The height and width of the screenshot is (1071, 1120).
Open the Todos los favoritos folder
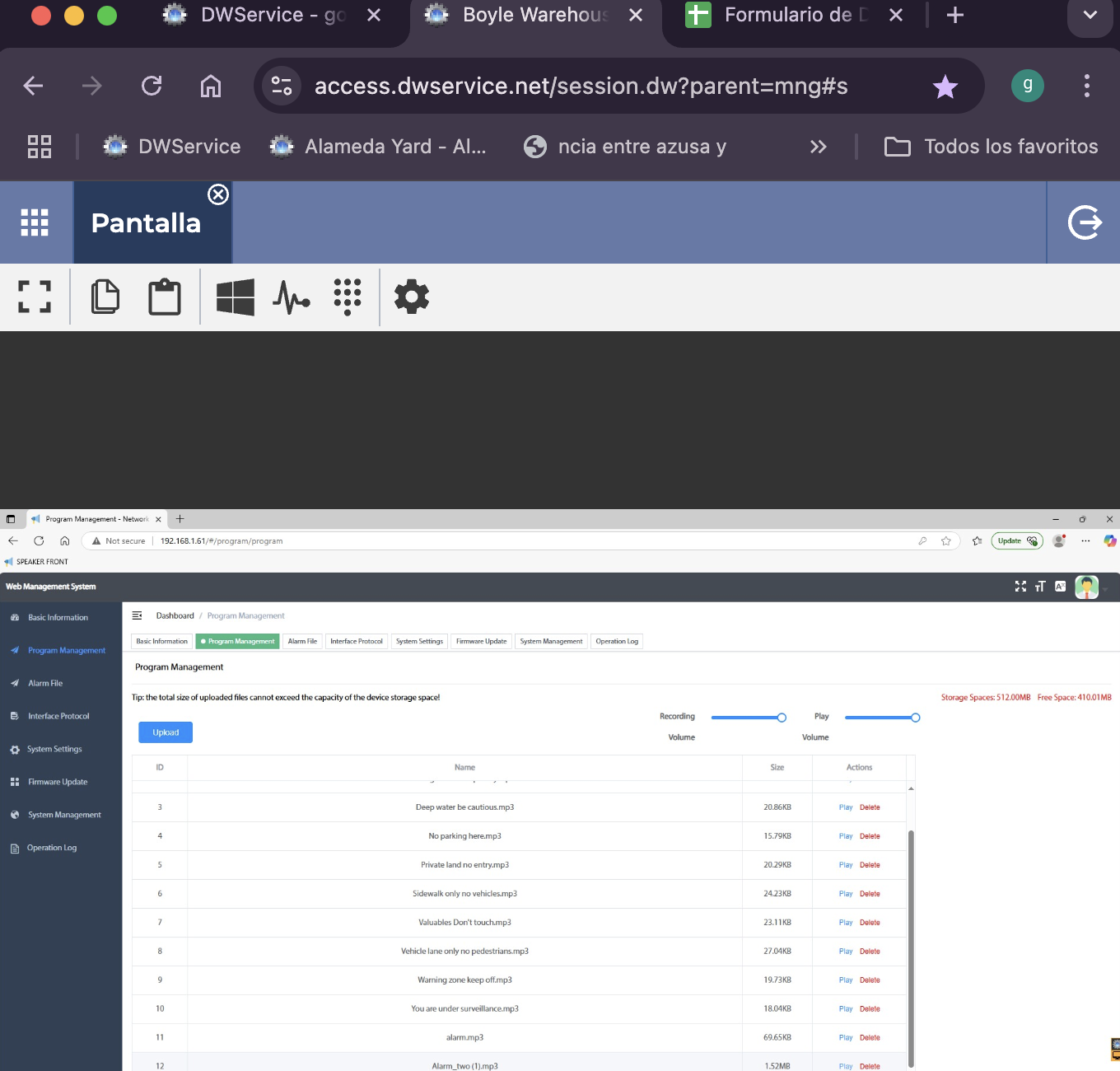992,147
